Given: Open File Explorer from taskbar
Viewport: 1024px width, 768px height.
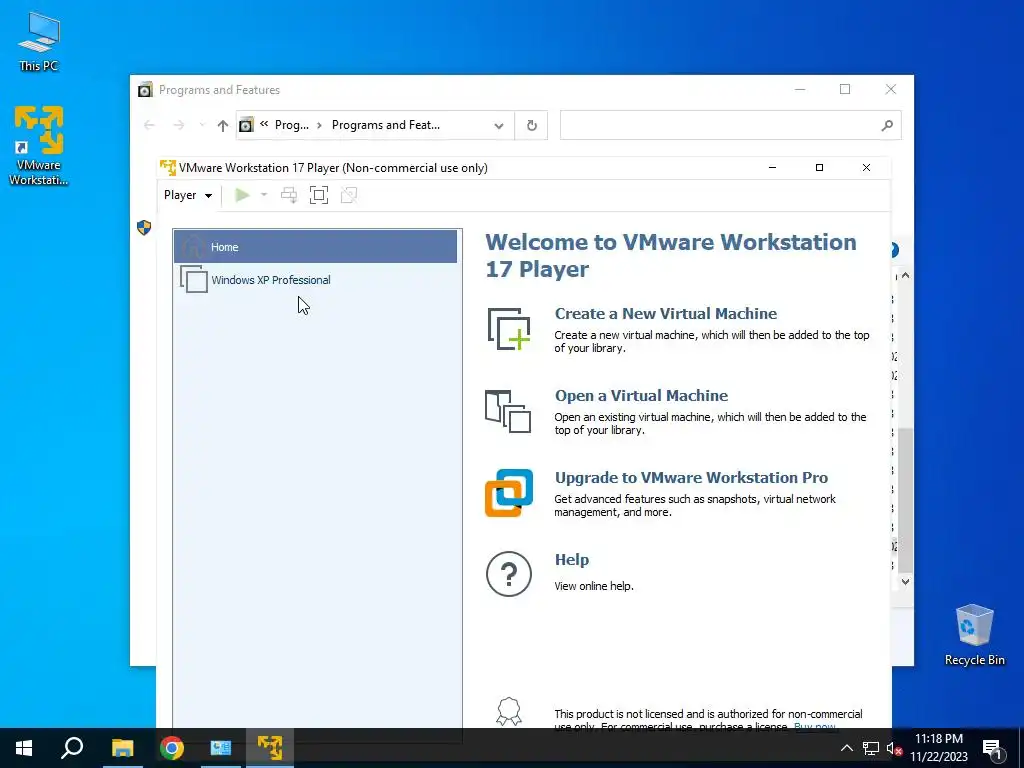Looking at the screenshot, I should (x=122, y=748).
